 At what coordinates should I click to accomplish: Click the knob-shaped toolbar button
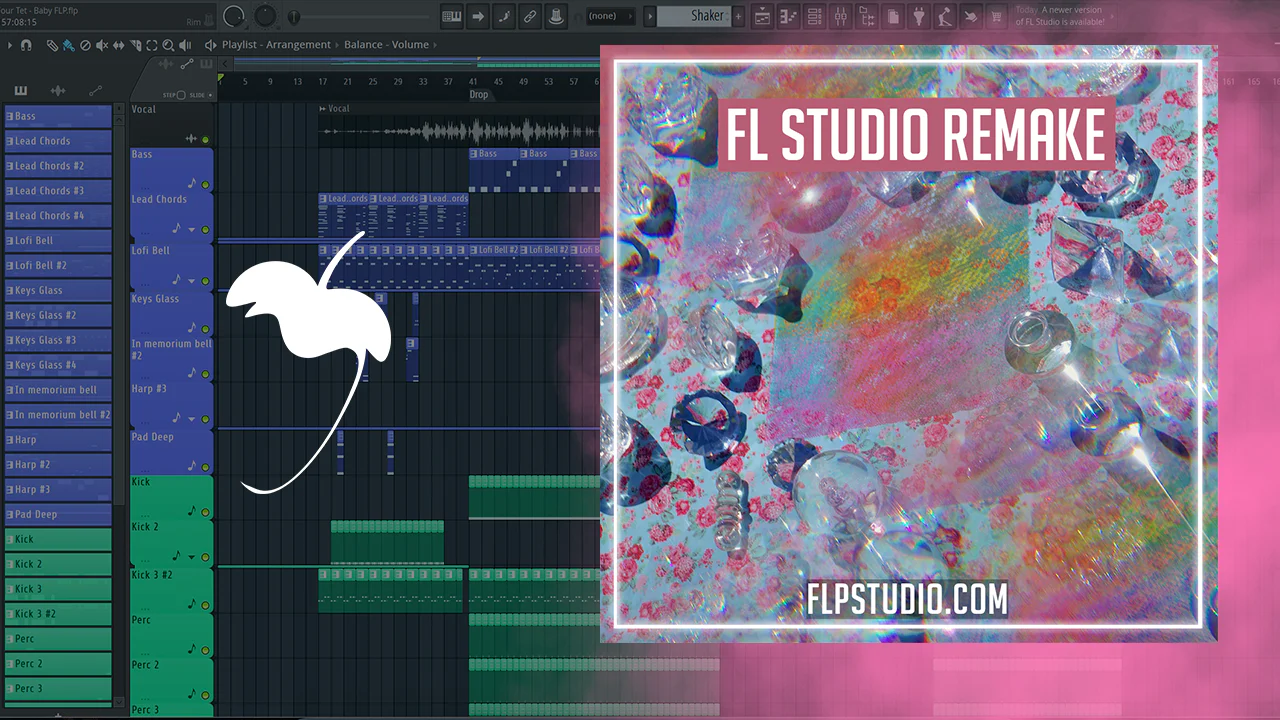556,16
